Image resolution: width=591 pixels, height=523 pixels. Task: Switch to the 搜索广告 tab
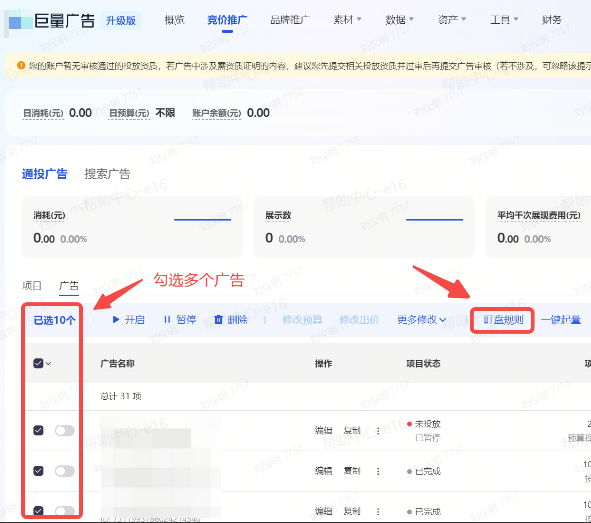coord(107,174)
